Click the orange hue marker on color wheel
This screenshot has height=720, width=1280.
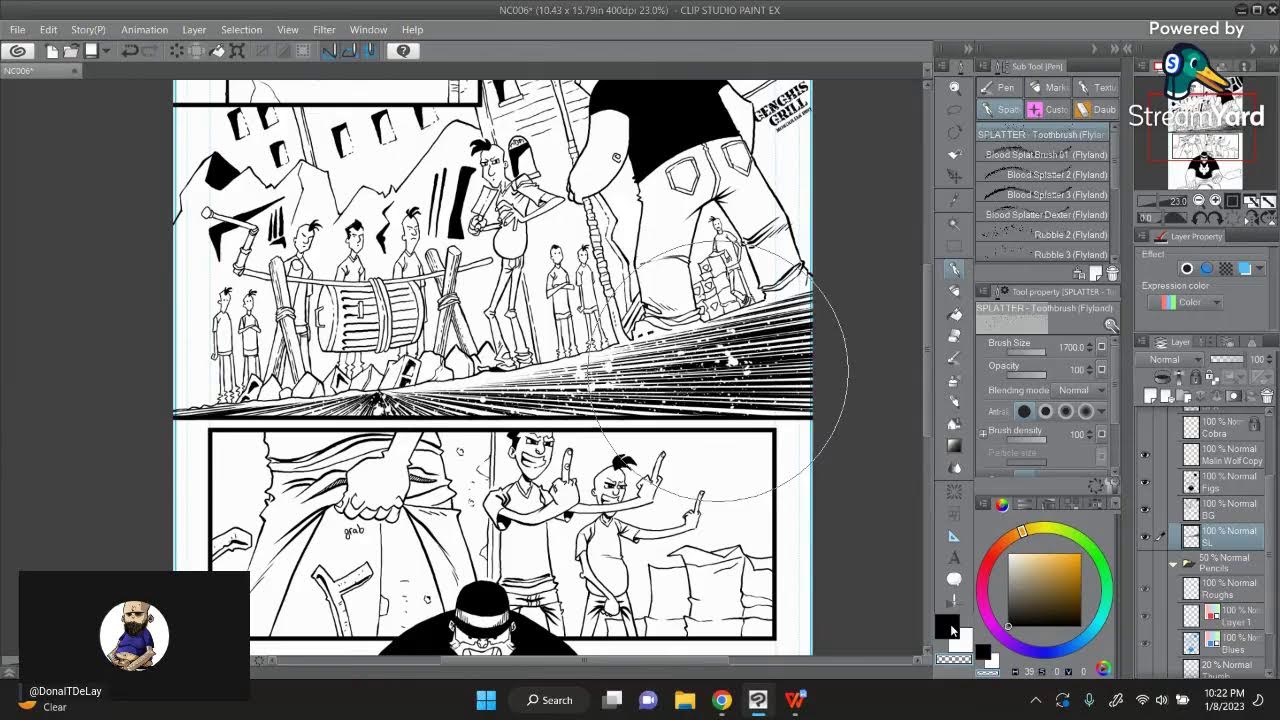pos(1022,531)
